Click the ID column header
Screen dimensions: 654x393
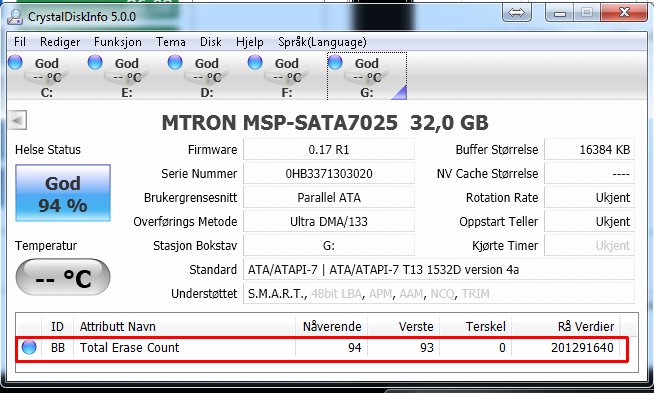click(58, 326)
